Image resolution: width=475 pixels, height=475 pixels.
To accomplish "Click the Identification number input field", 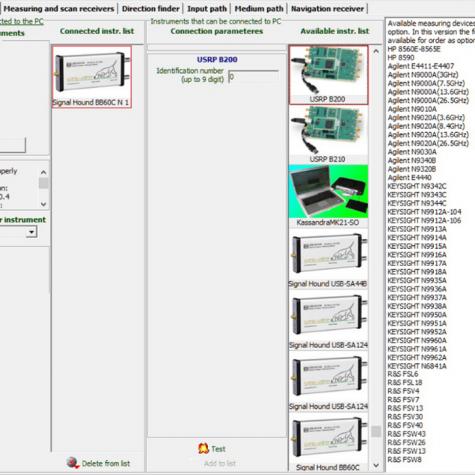I will [254, 77].
